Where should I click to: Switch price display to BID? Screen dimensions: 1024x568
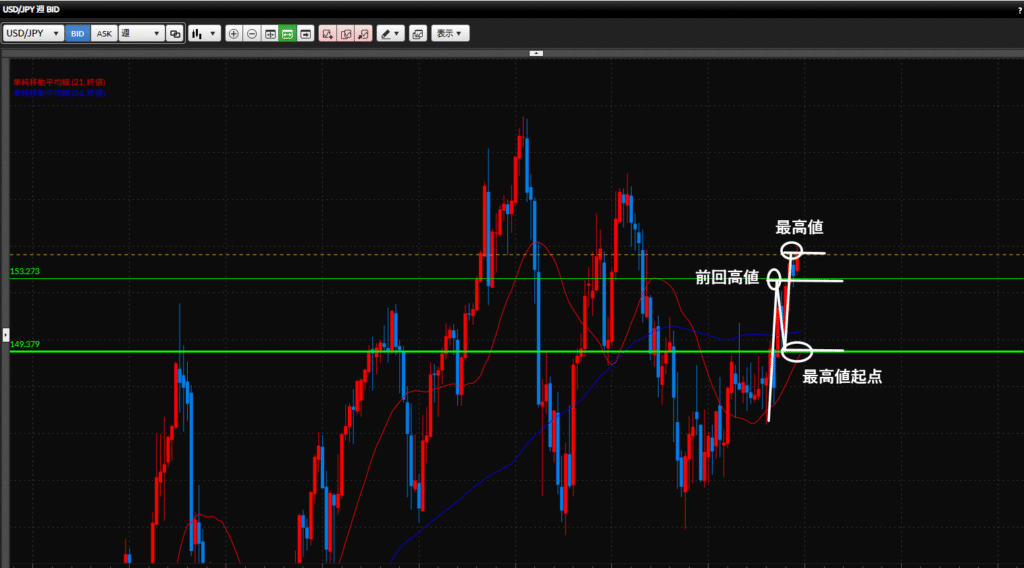tap(78, 33)
